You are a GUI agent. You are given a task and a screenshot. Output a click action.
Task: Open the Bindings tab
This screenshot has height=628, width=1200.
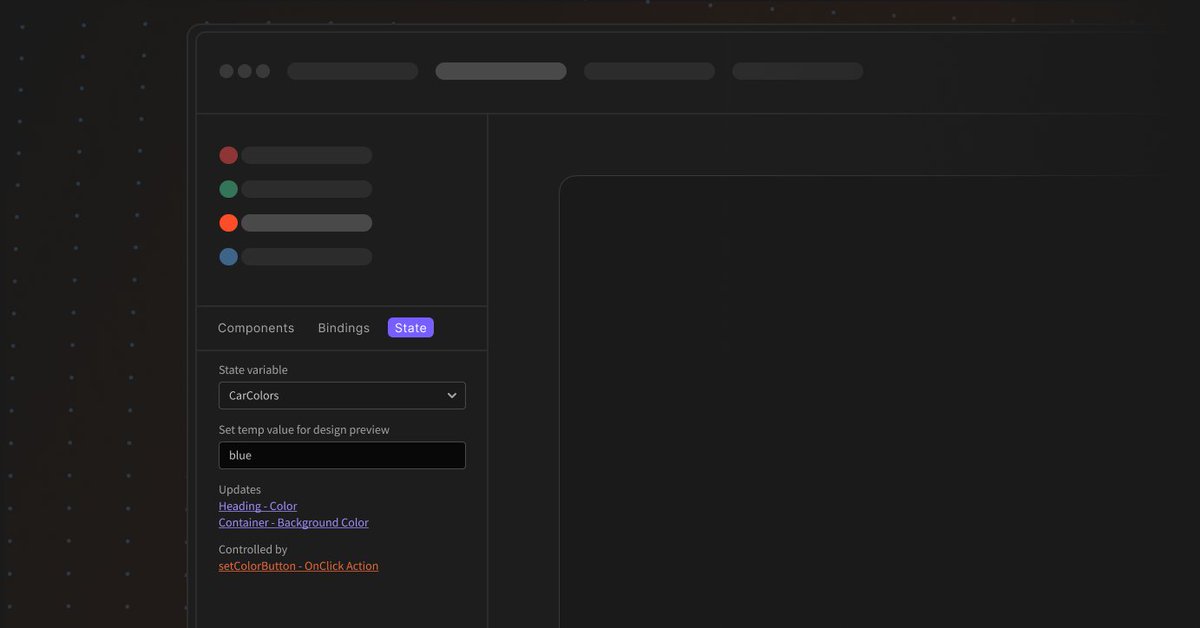tap(343, 327)
